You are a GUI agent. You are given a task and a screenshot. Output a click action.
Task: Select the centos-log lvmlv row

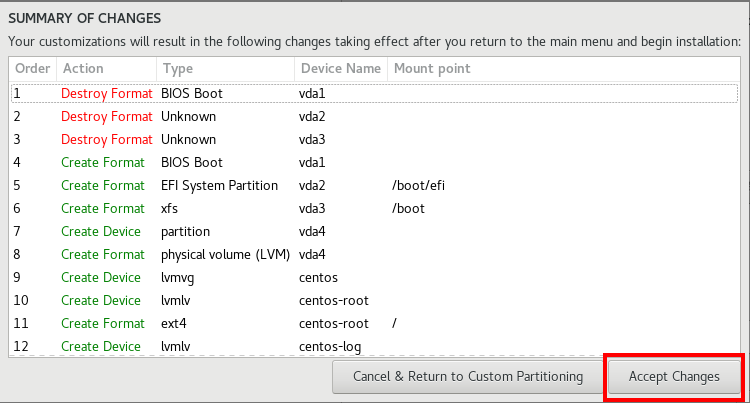pyautogui.click(x=374, y=346)
